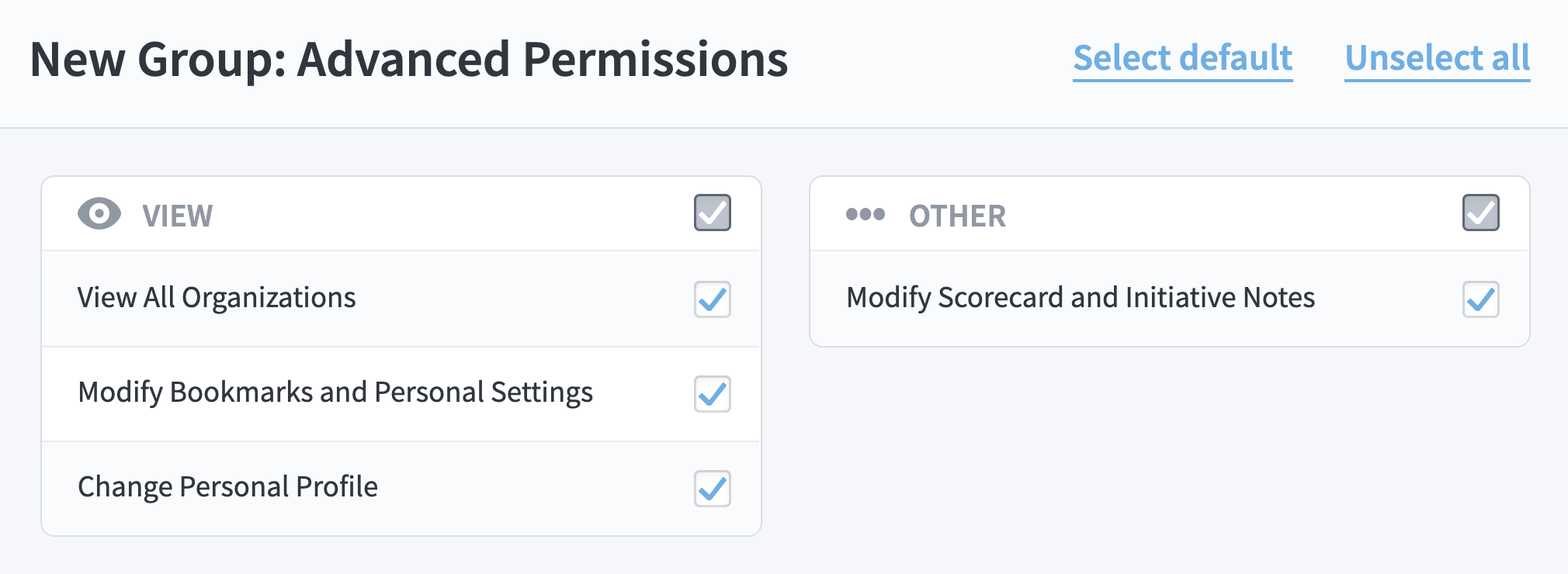Click the Unselect all link
This screenshot has width=1568, height=574.
point(1438,59)
